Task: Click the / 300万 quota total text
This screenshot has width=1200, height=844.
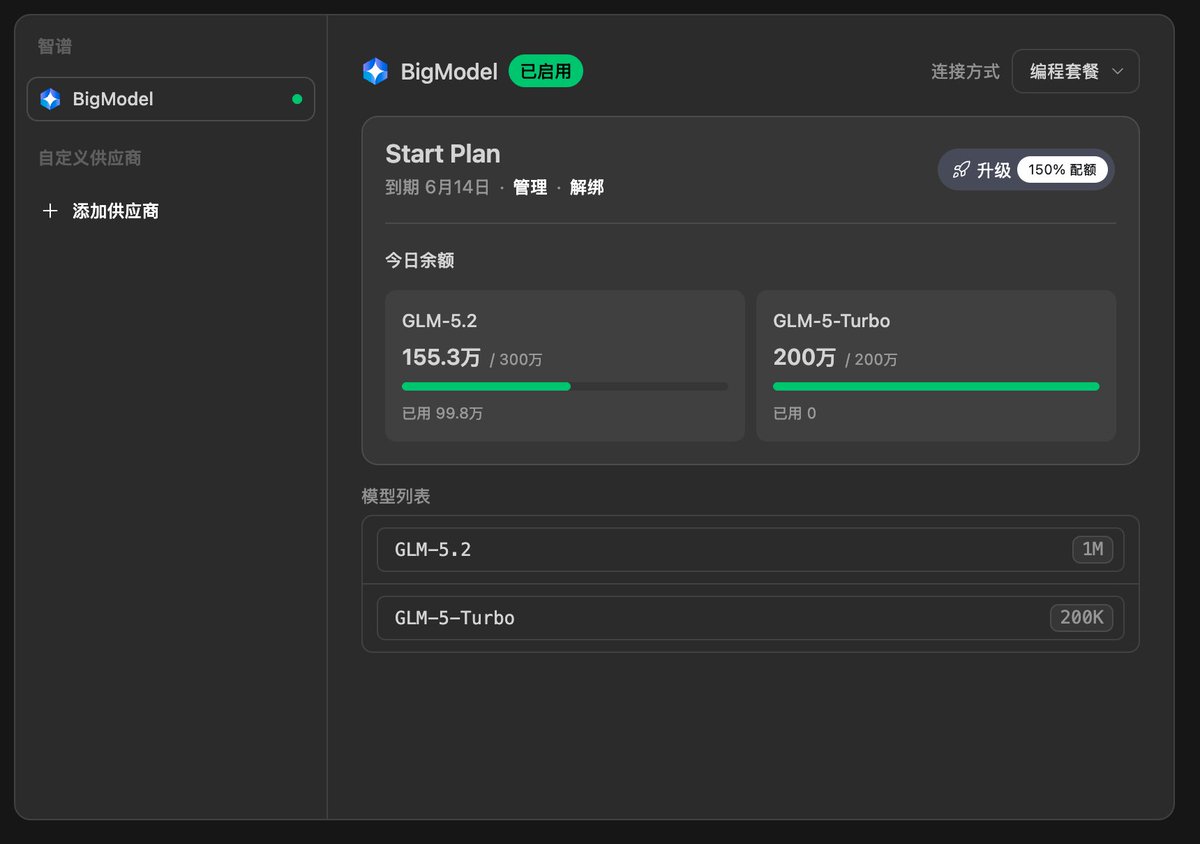Action: 516,360
